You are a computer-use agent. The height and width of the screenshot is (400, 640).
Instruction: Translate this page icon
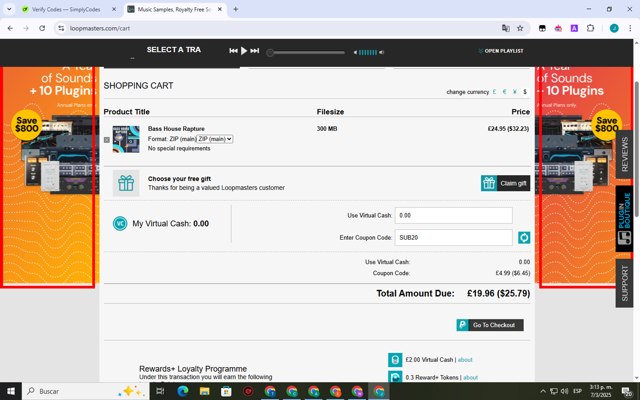(x=506, y=28)
